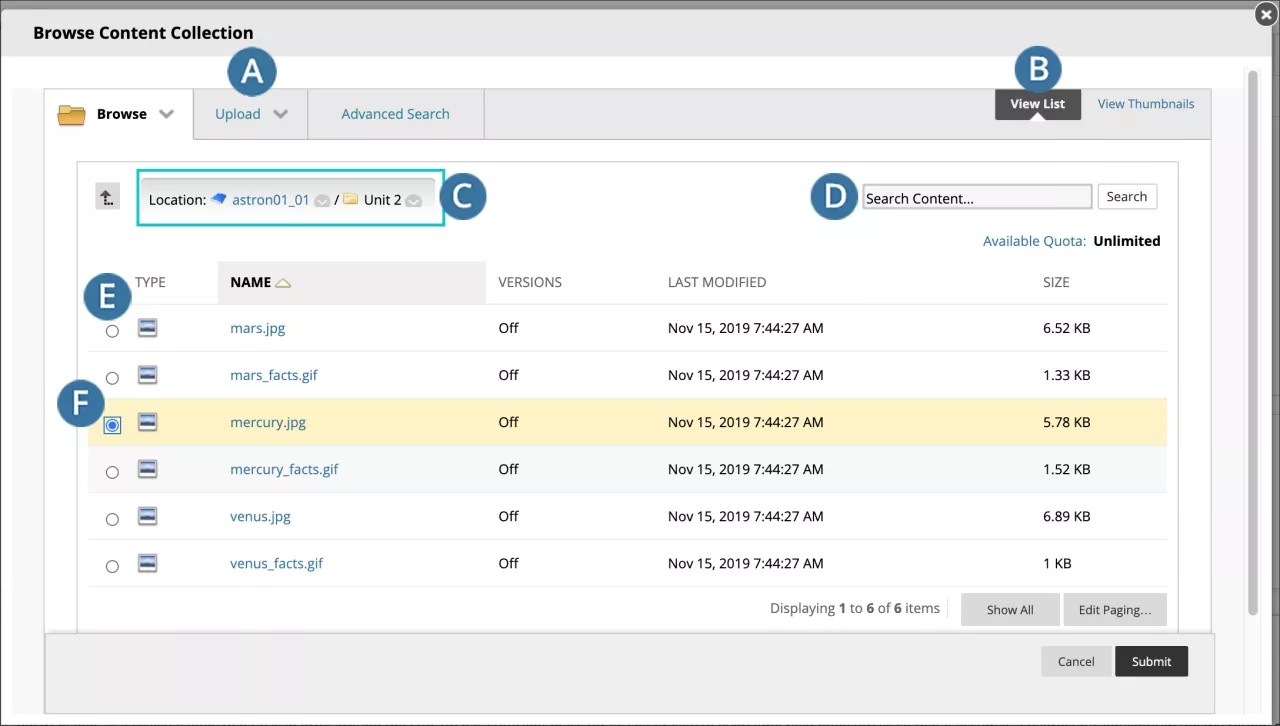The height and width of the screenshot is (726, 1280).
Task: Expand the Browse tab chevron menu
Action: 166,114
